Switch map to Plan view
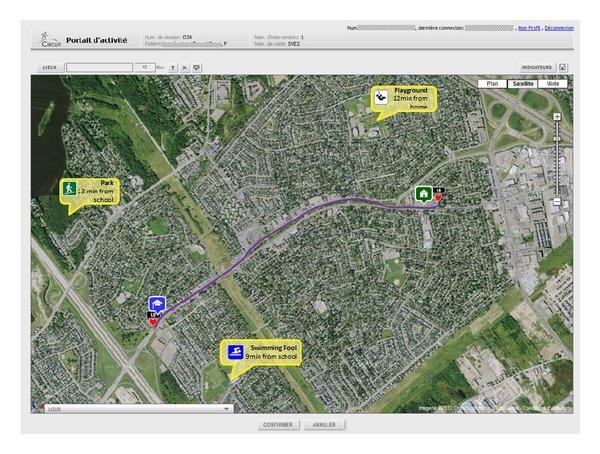The image size is (600, 454). coord(492,84)
